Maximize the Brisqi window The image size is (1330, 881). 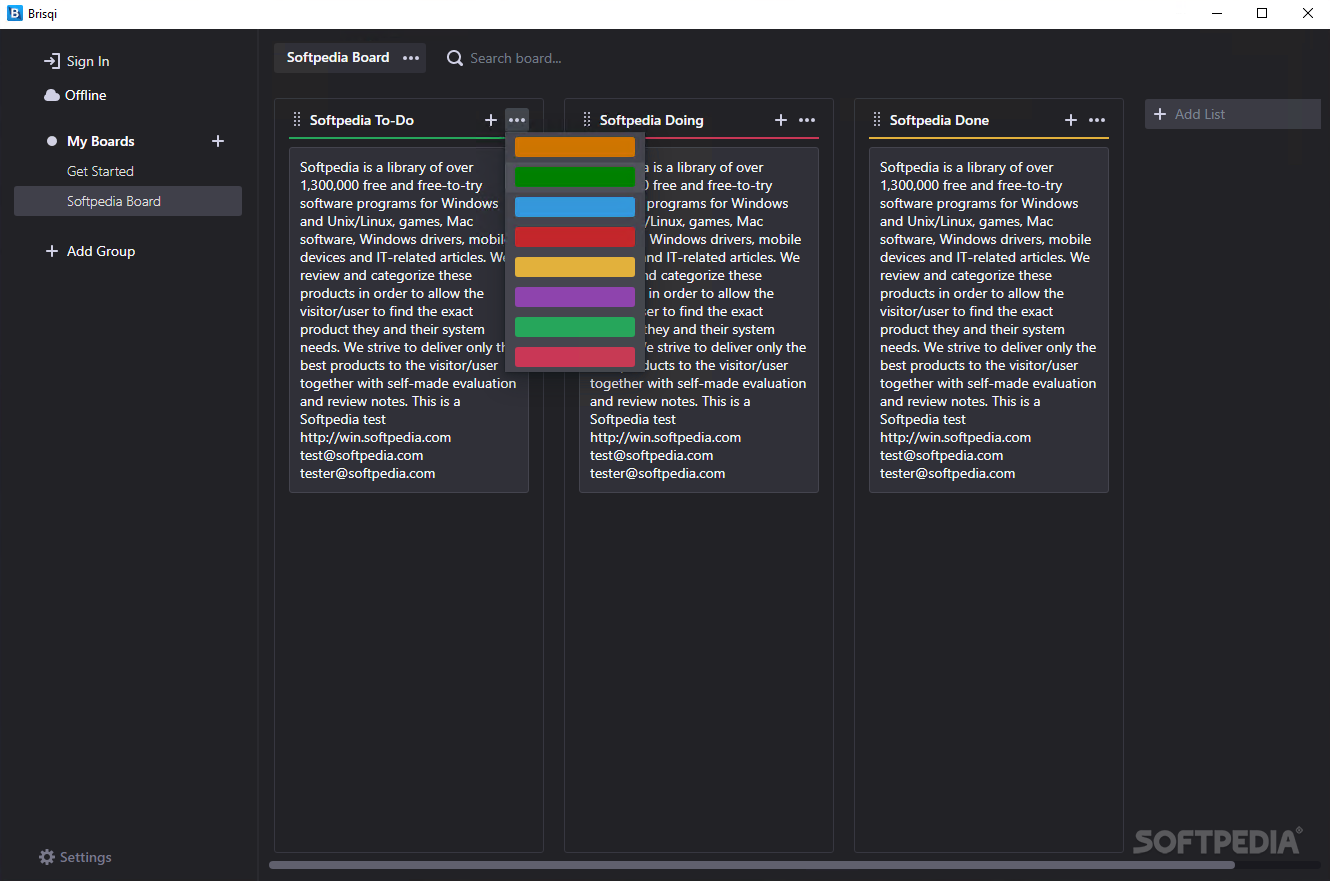click(1262, 14)
